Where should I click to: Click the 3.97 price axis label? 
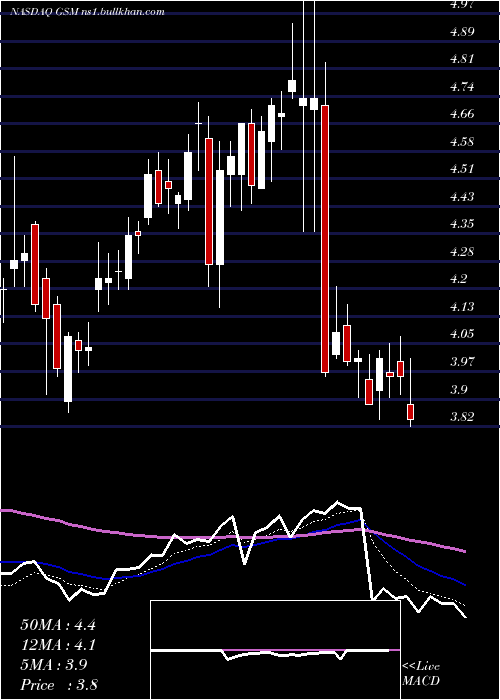pos(462,362)
